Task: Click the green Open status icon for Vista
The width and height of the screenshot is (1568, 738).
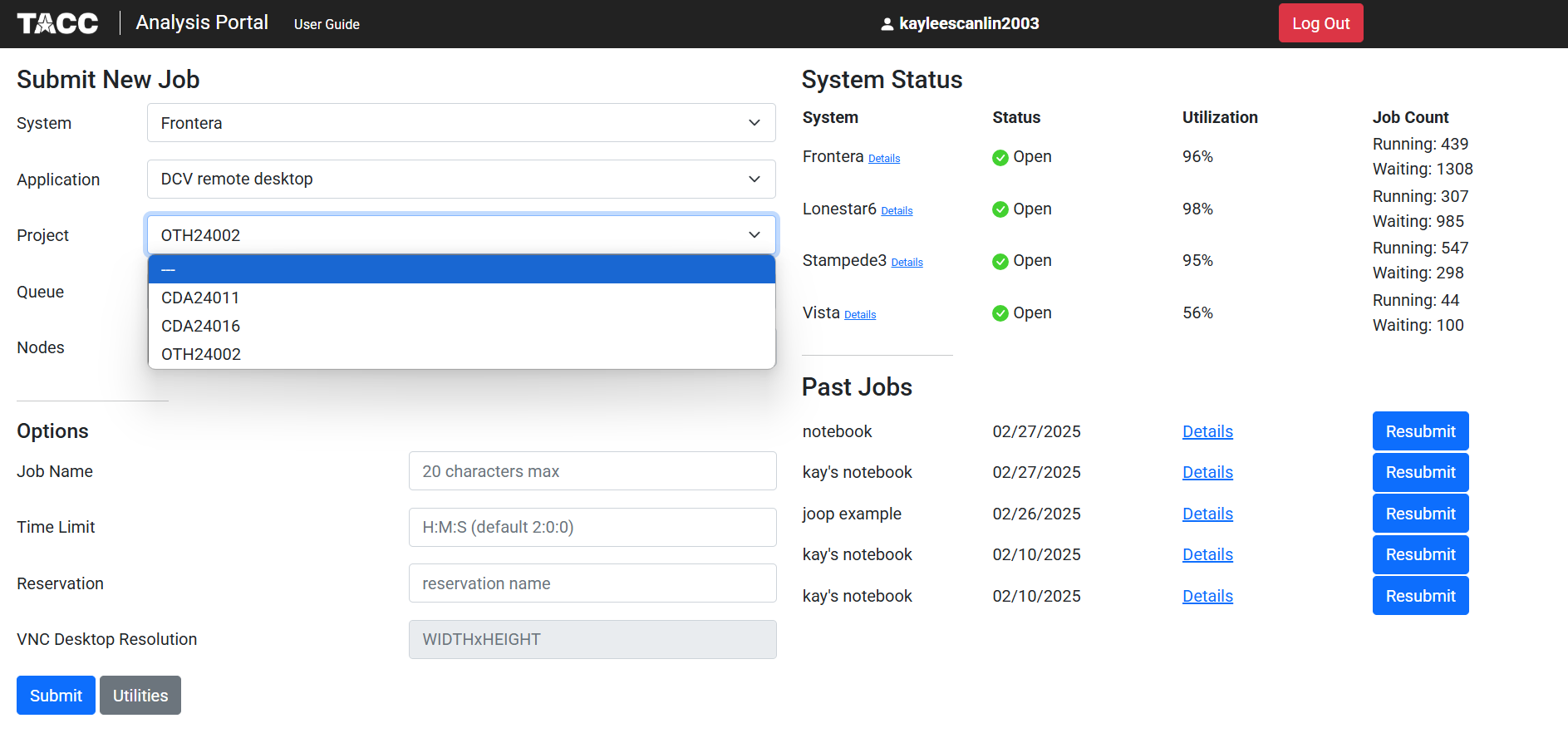Action: (x=1000, y=313)
